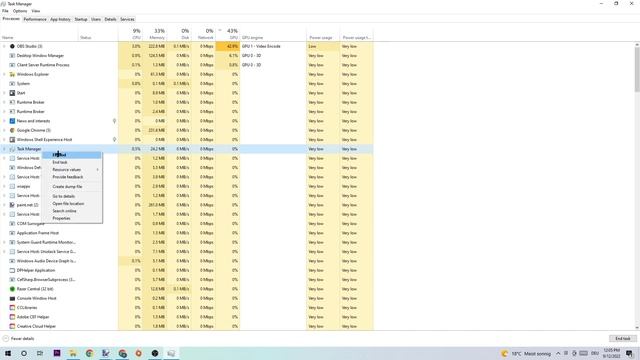
Task: Sort processes by the CPU column header
Action: pyautogui.click(x=130, y=34)
